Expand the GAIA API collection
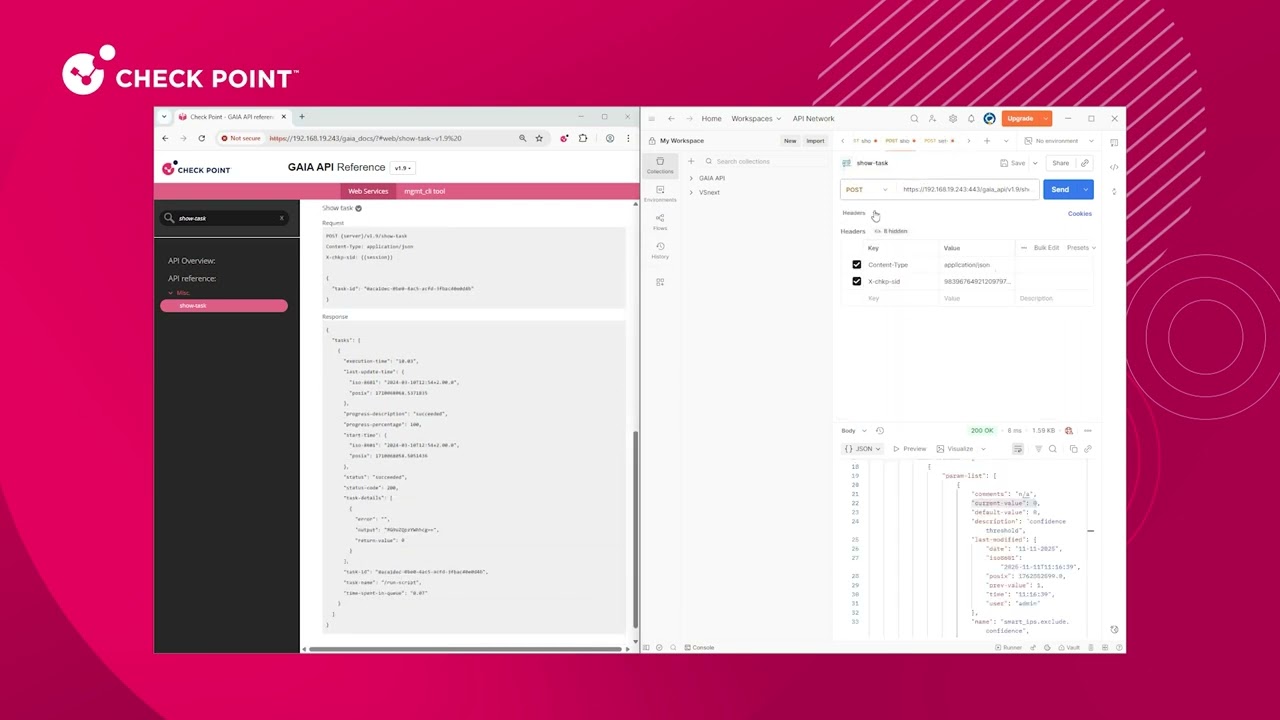Image resolution: width=1280 pixels, height=720 pixels. click(x=691, y=178)
